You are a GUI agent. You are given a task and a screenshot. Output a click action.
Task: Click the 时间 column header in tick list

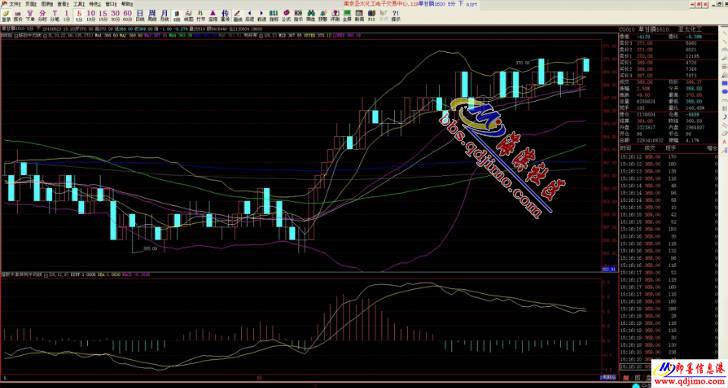625,148
